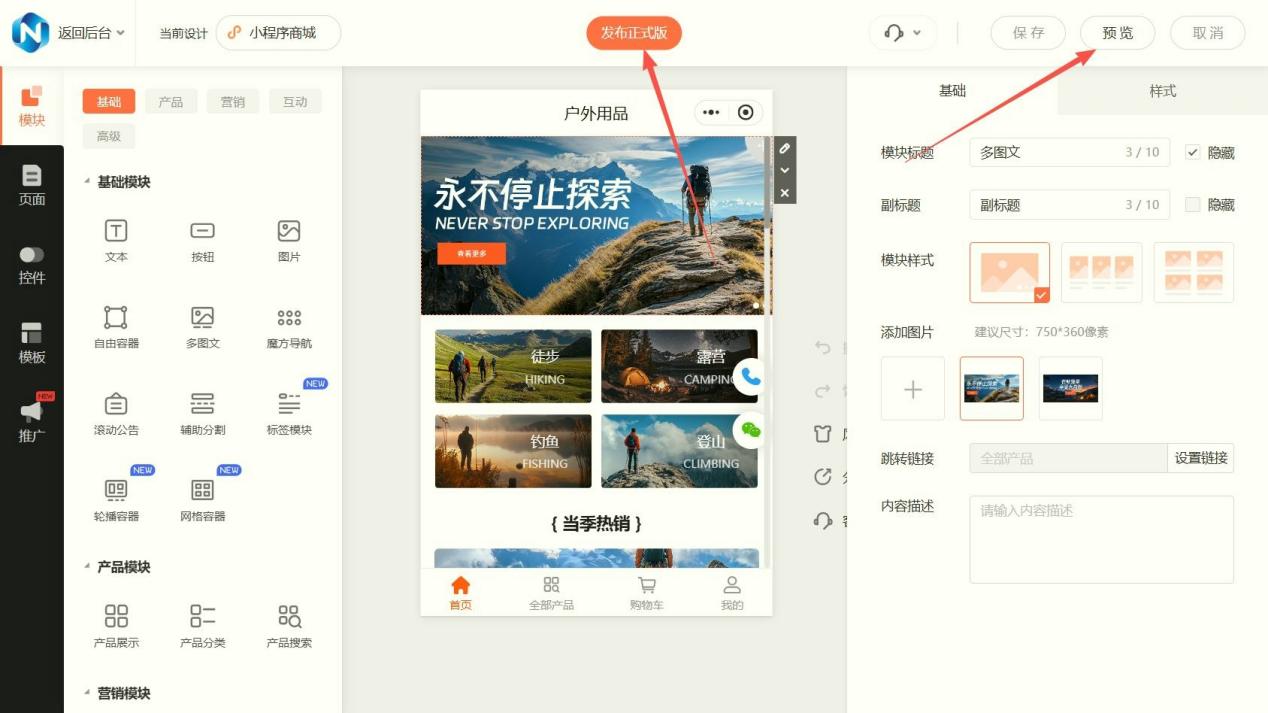1268x713 pixels.
Task: Collapse the 基础模块 section
Action: pyautogui.click(x=87, y=182)
